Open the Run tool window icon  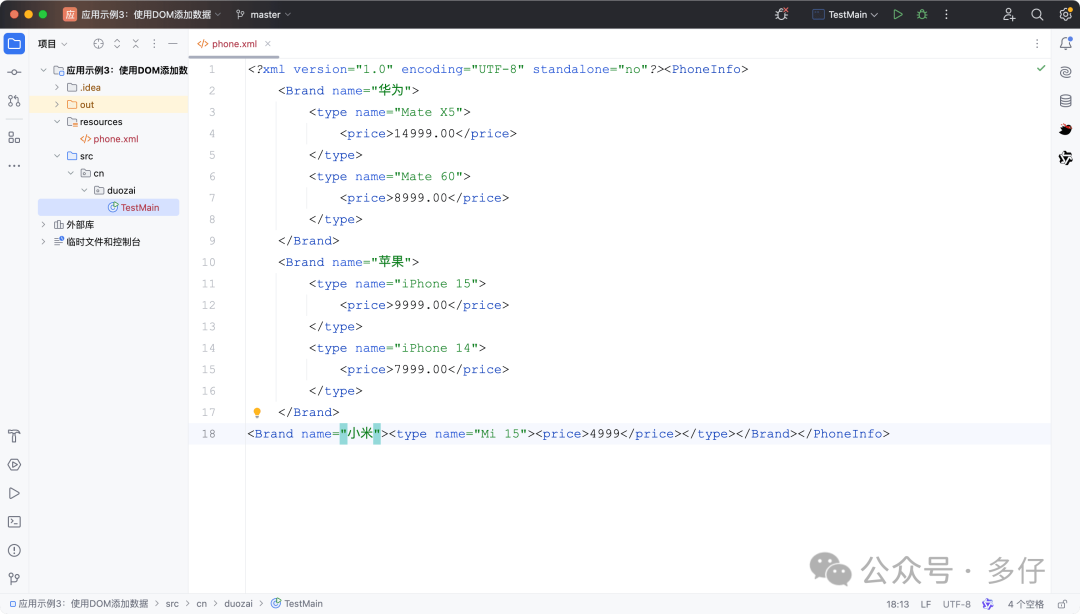[14, 493]
